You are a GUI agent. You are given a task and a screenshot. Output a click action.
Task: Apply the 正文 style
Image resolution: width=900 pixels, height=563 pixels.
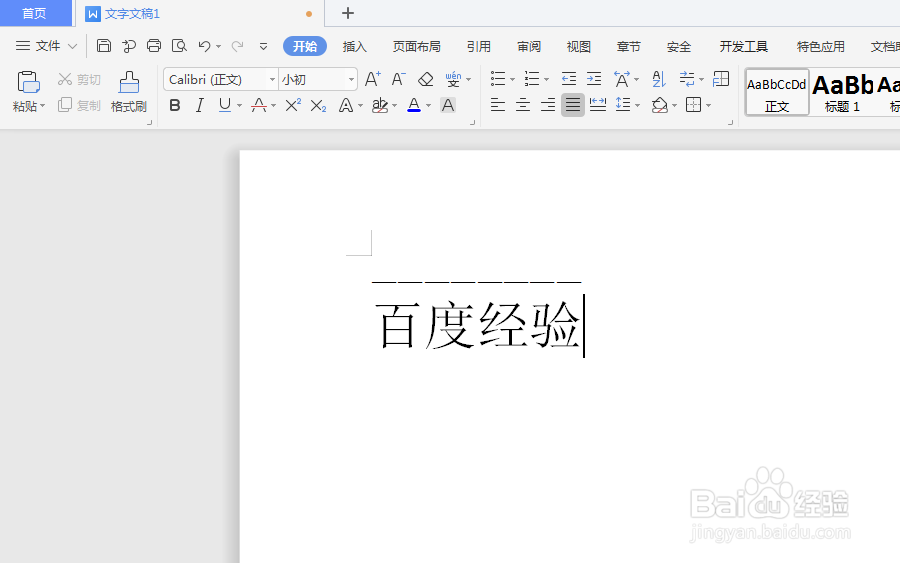pyautogui.click(x=777, y=92)
